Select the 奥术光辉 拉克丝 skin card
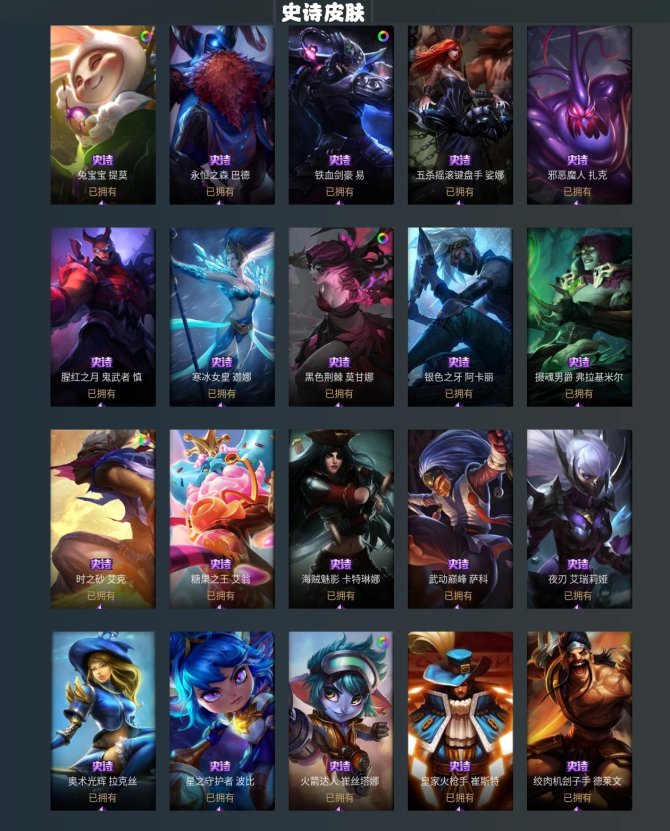 click(x=103, y=721)
